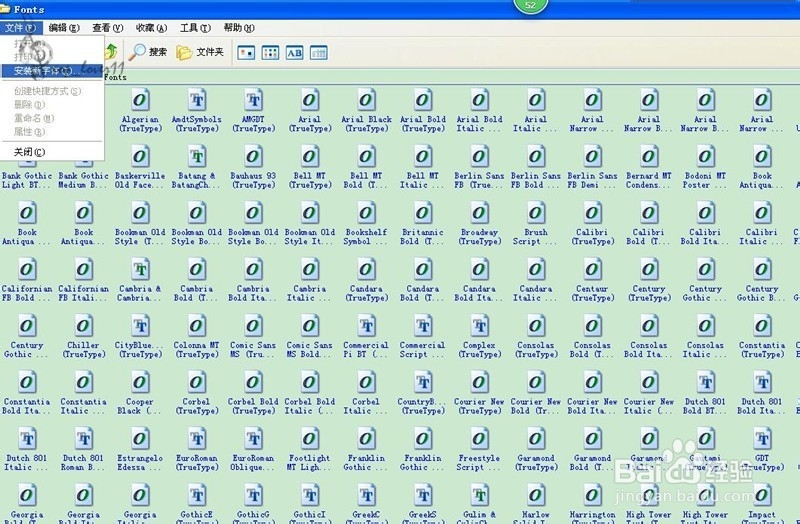800x524 pixels.
Task: Open the 工具 (Tools) menu
Action: 195,28
